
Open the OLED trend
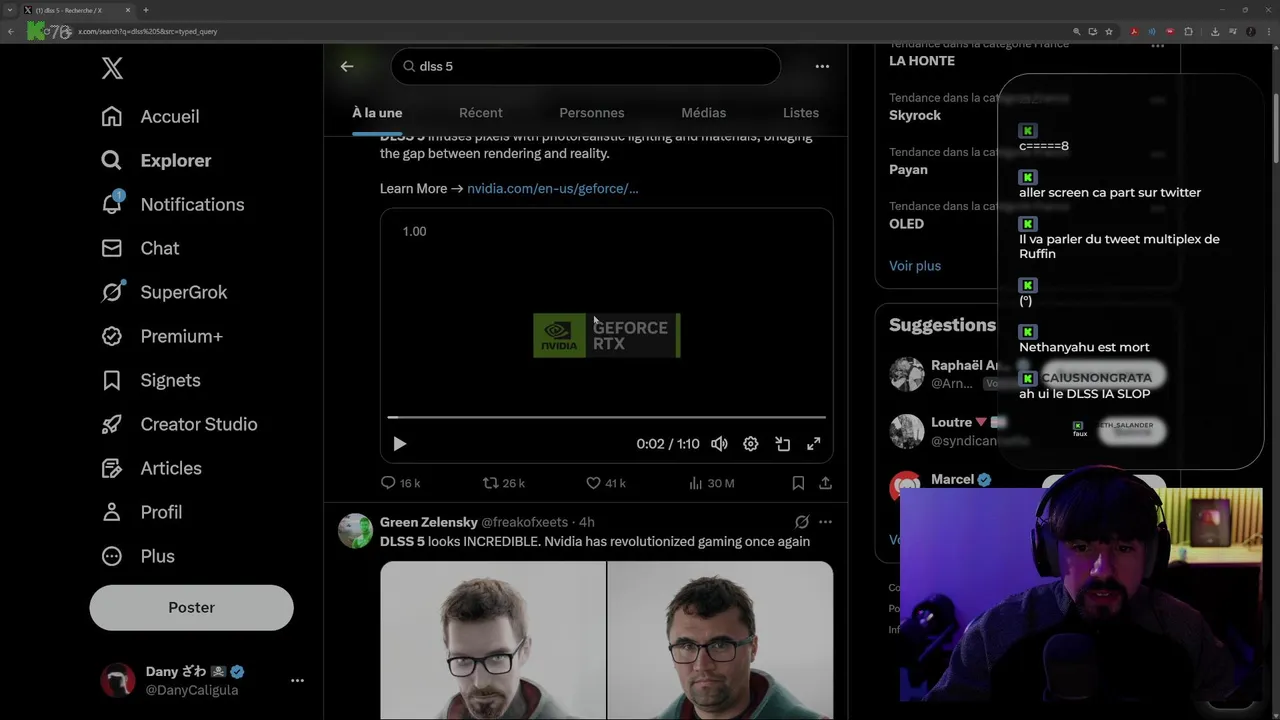906,223
